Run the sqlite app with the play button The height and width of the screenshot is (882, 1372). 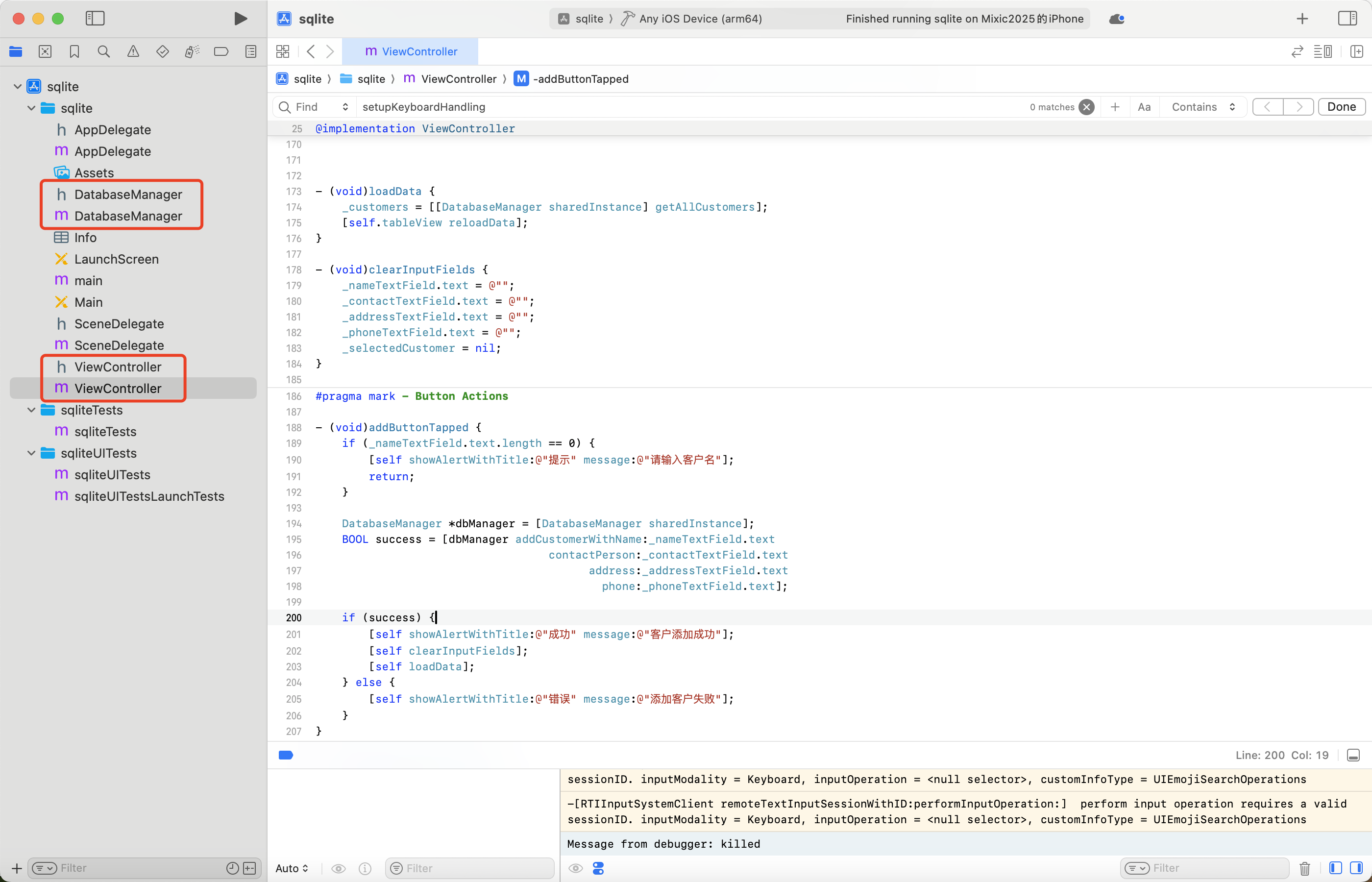click(x=241, y=18)
